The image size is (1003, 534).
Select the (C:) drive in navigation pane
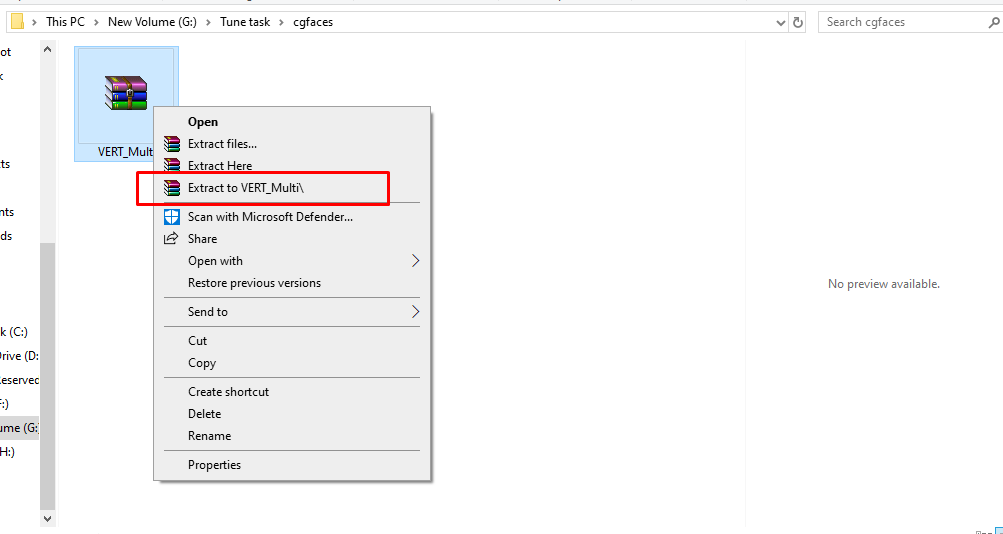(14, 332)
